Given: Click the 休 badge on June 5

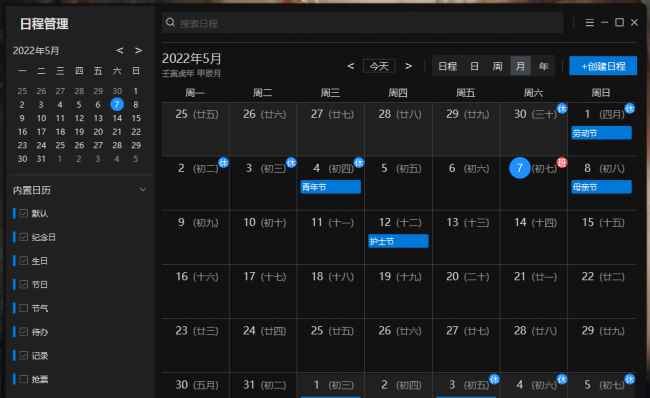Looking at the screenshot, I should (630, 379).
